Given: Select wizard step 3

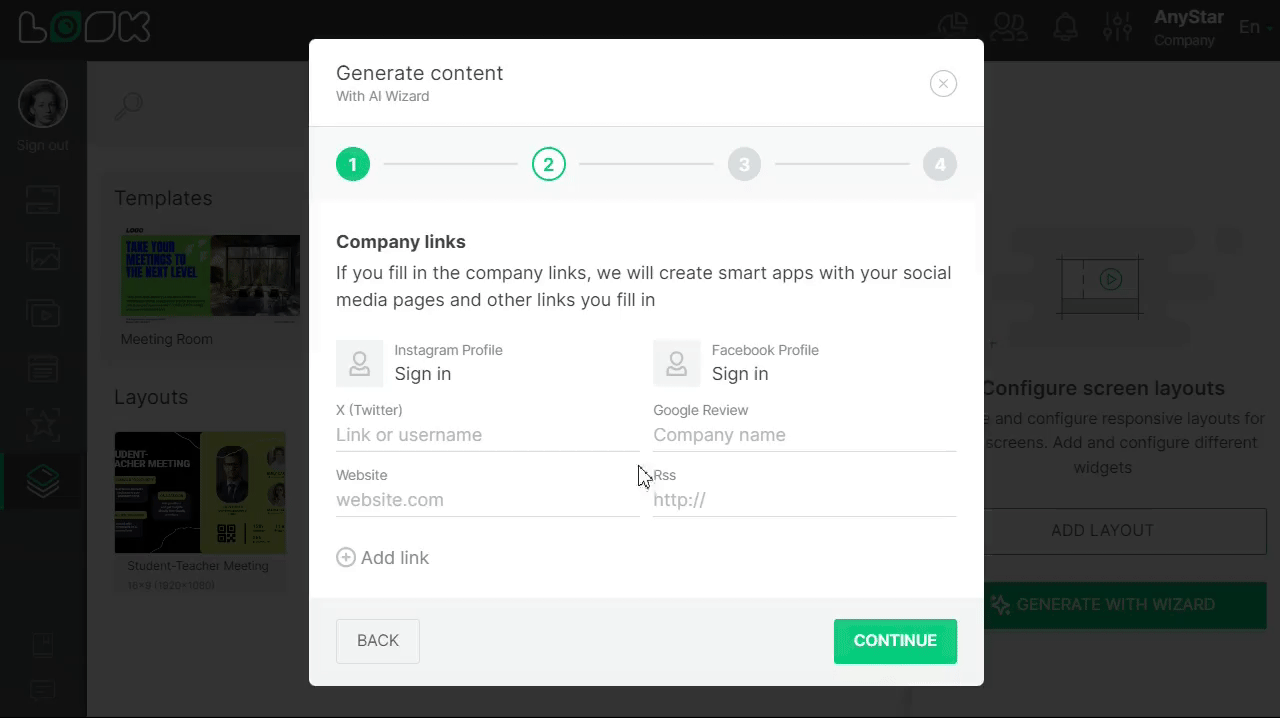Looking at the screenshot, I should 744,164.
